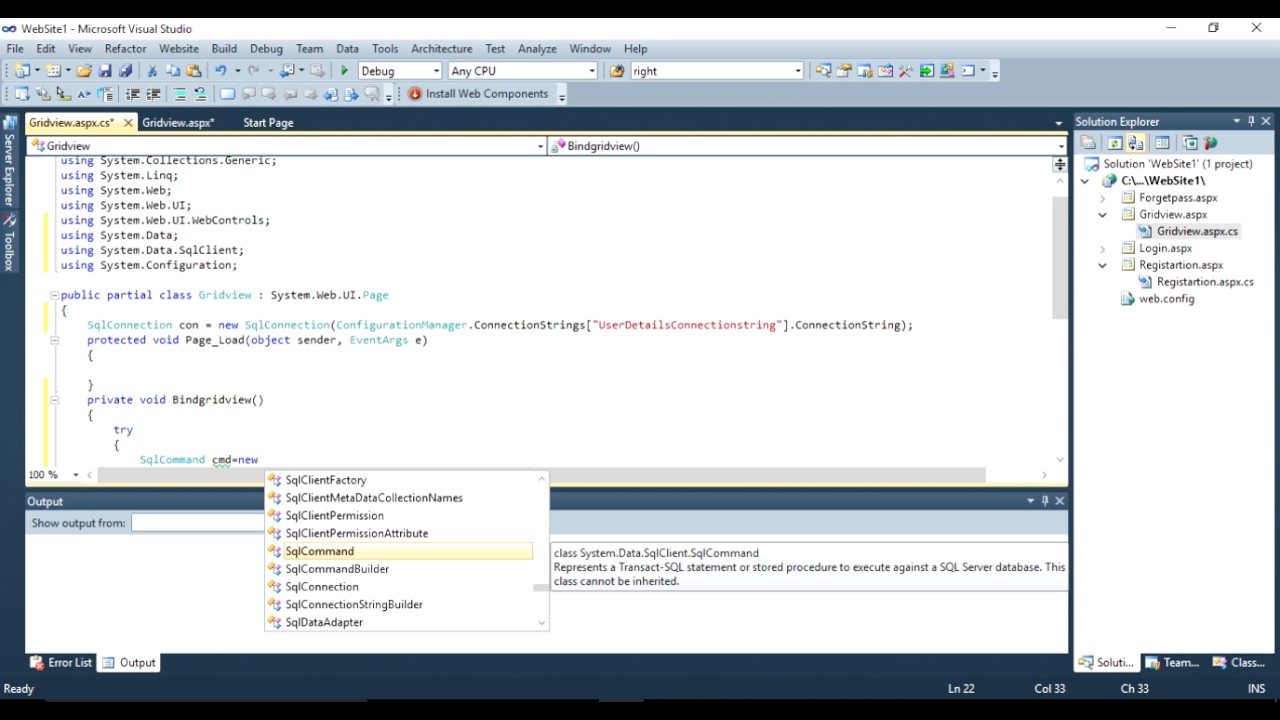
Task: Open Toolbox side tab
Action: pyautogui.click(x=9, y=243)
